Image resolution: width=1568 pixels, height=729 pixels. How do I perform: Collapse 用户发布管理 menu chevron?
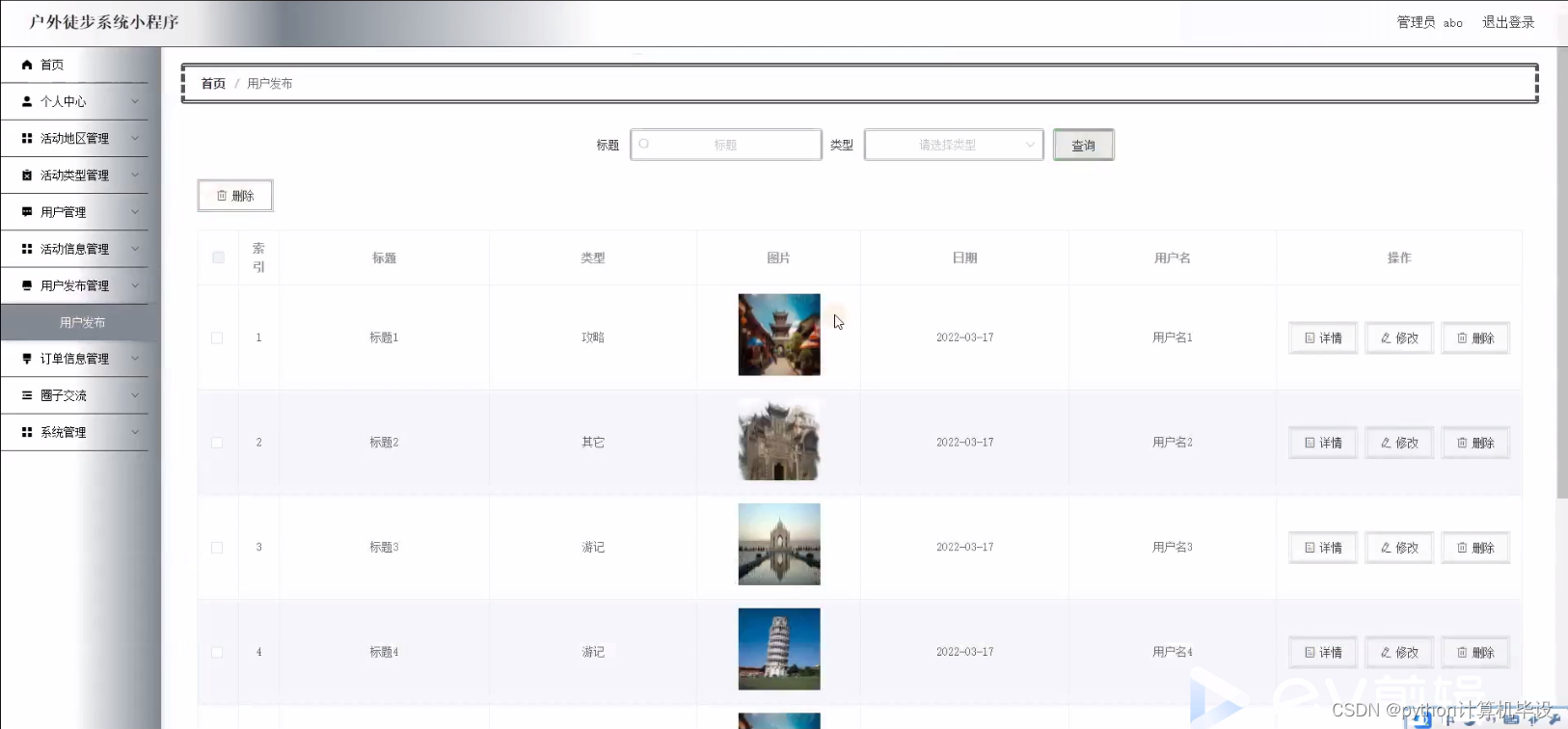135,285
